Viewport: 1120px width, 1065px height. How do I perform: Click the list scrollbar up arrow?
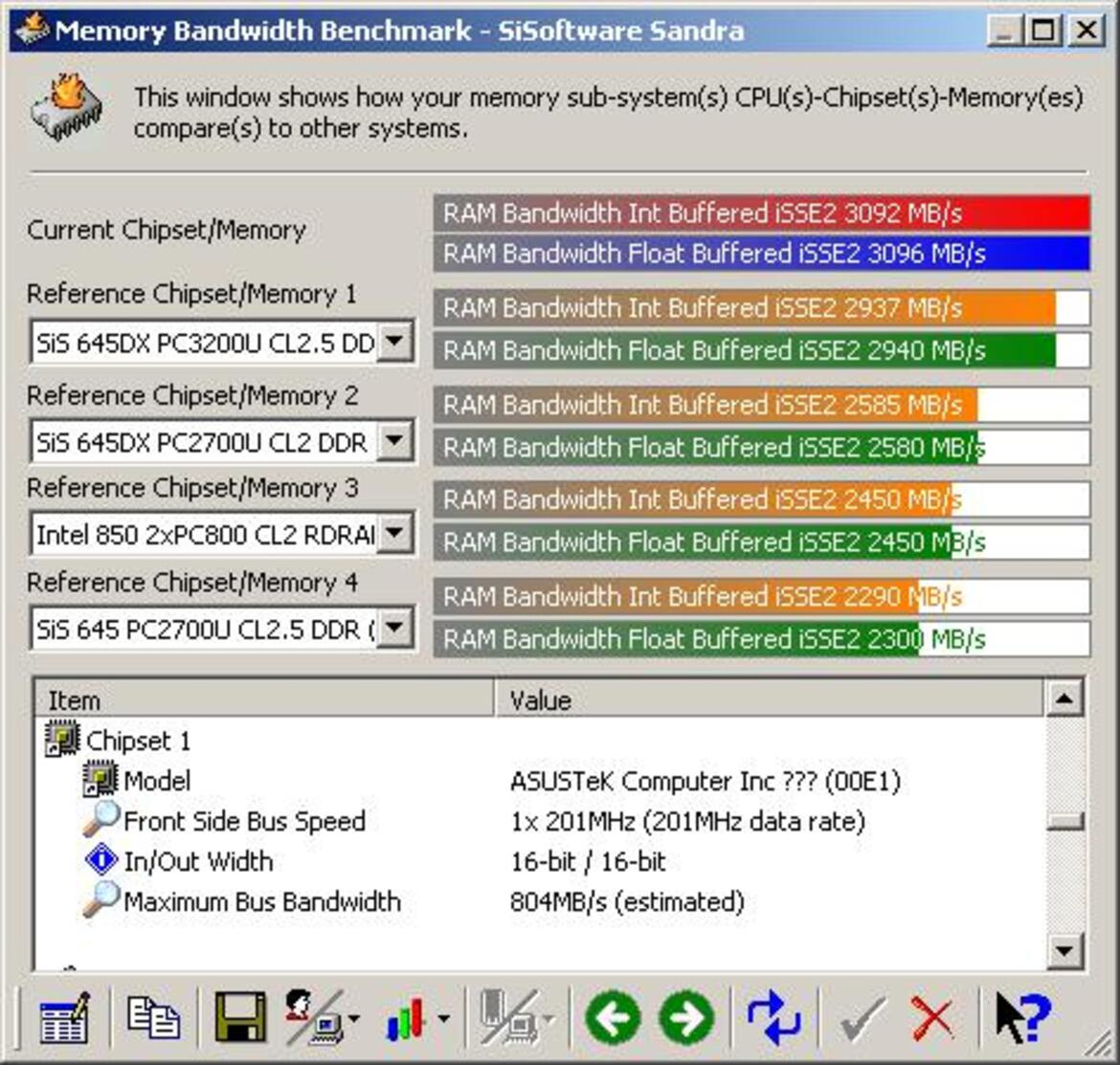1064,699
